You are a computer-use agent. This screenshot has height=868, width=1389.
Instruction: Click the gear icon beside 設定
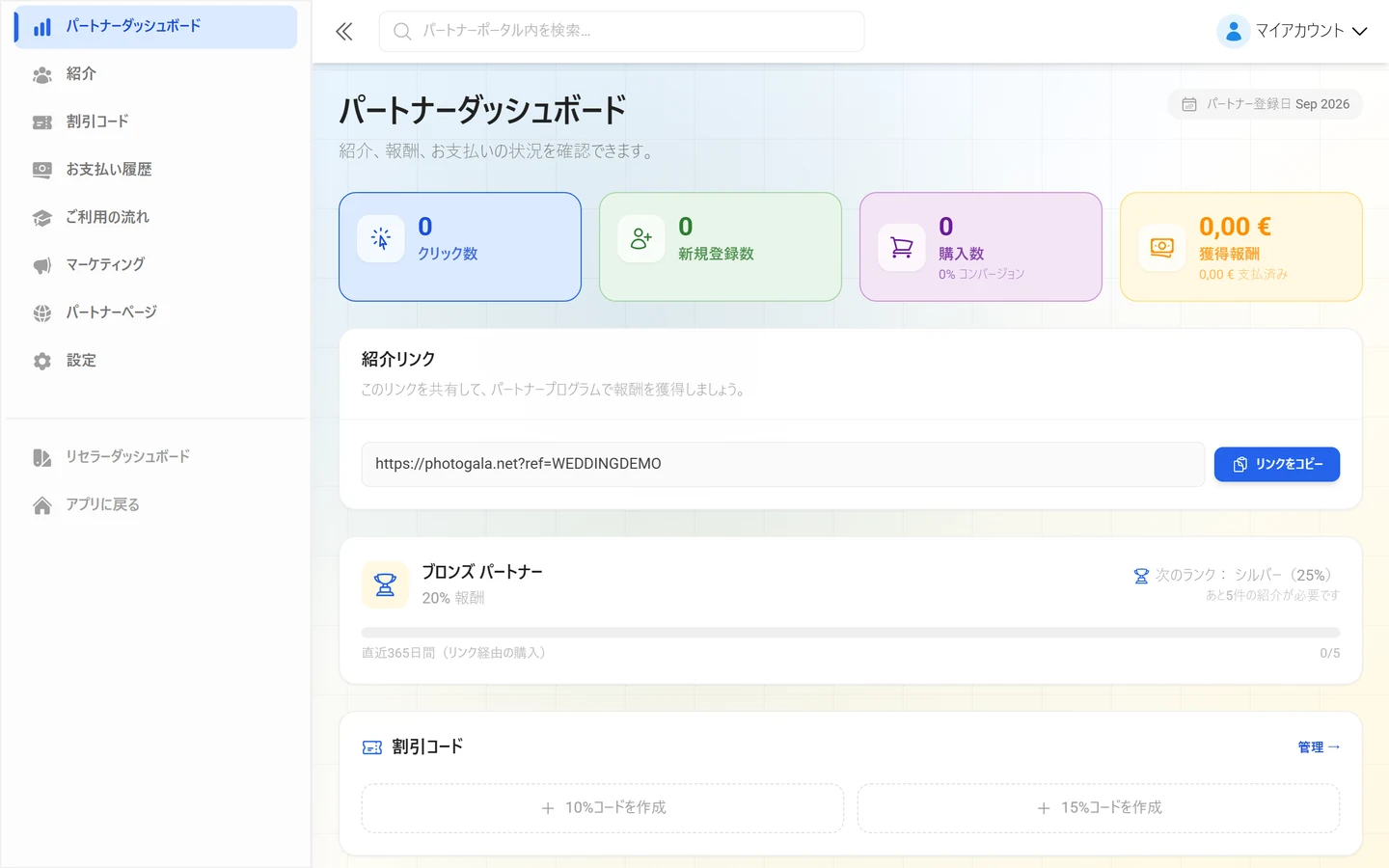(42, 361)
